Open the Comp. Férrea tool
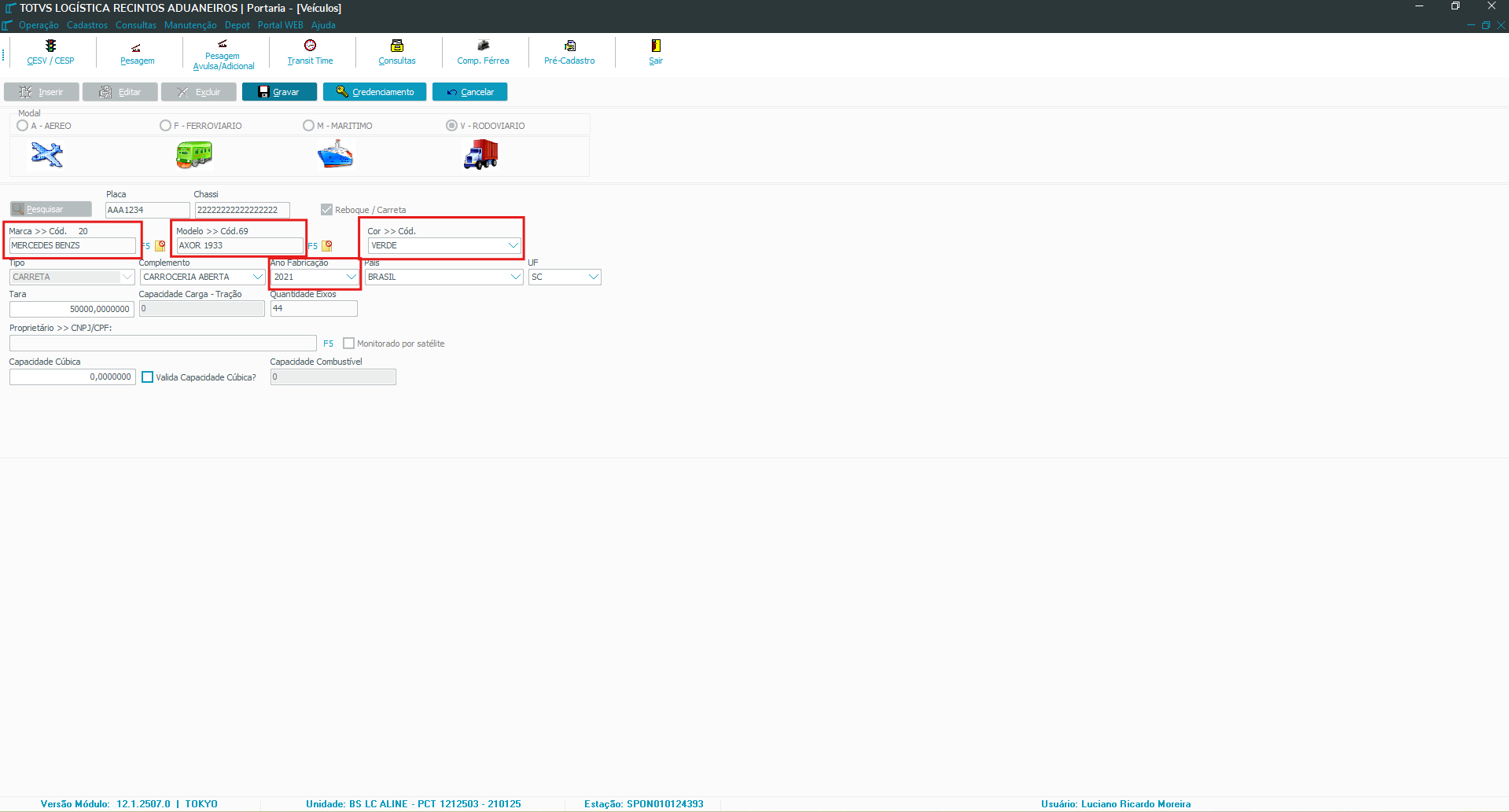 click(x=483, y=52)
